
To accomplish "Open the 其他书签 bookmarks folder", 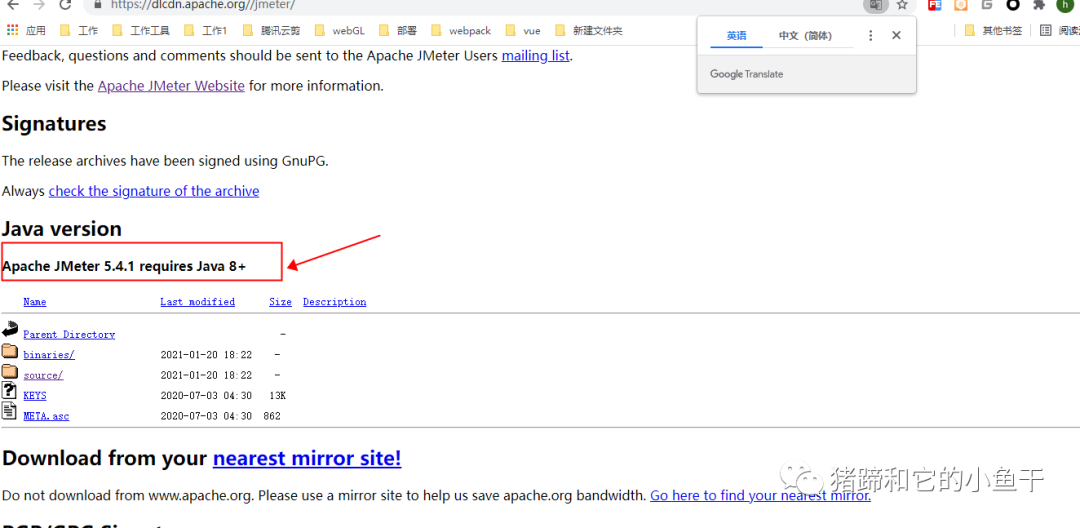I will [993, 30].
